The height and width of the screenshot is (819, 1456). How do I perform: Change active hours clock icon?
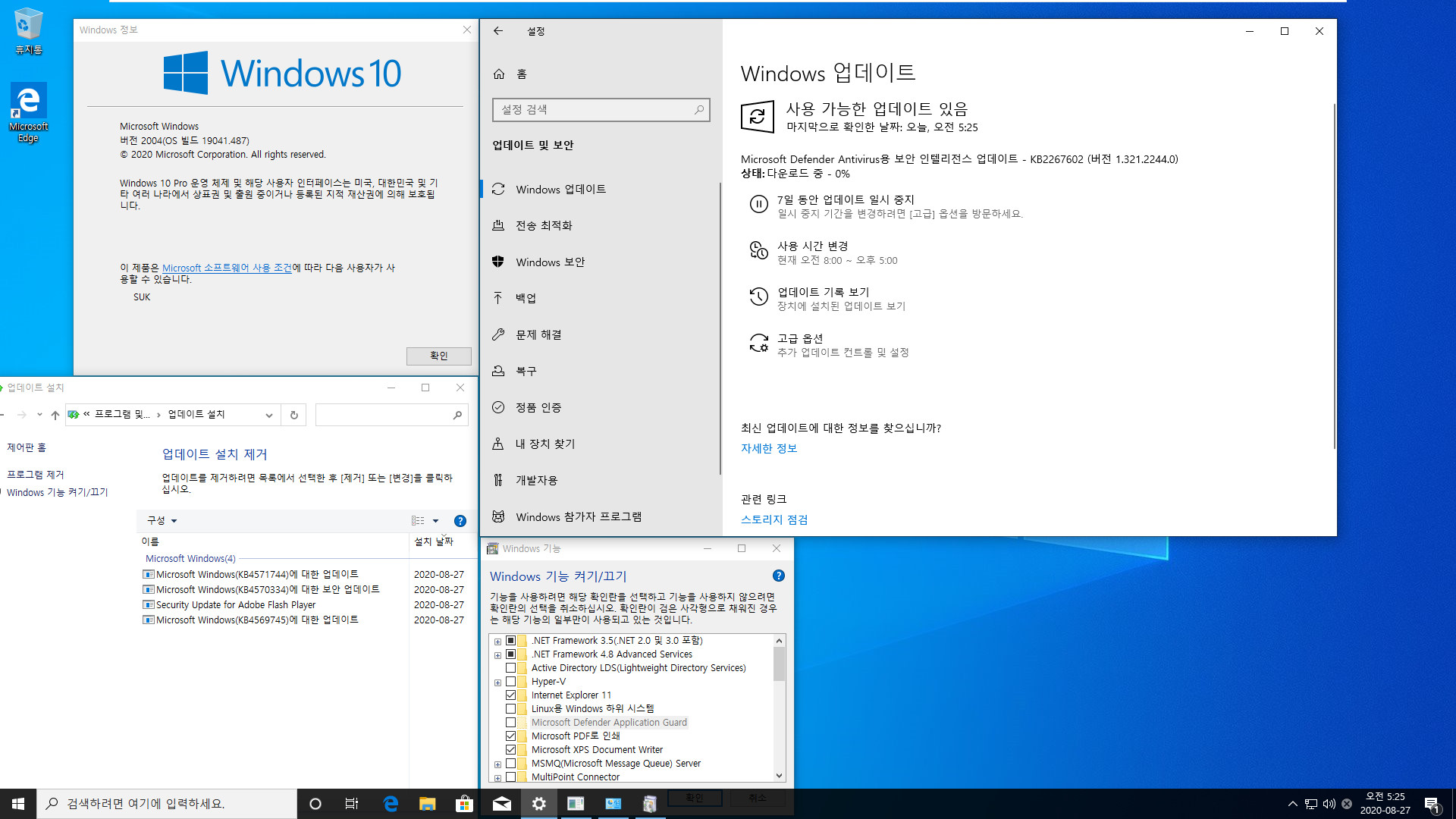(758, 250)
